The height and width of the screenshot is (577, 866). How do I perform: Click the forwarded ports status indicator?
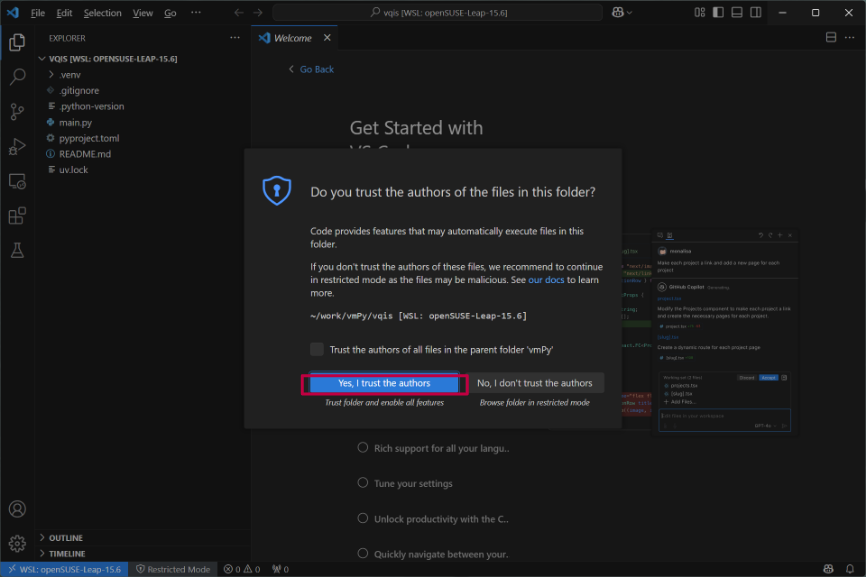281,569
